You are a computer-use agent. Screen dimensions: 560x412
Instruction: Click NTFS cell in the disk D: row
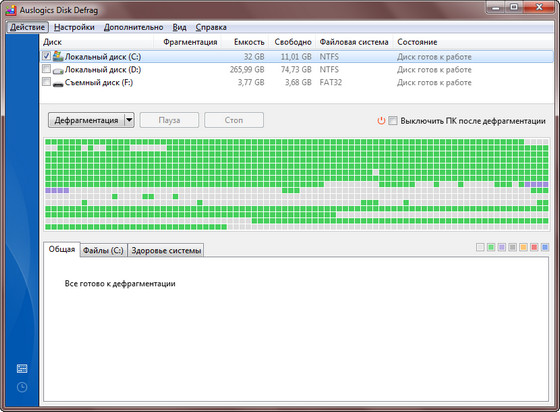(x=329, y=70)
